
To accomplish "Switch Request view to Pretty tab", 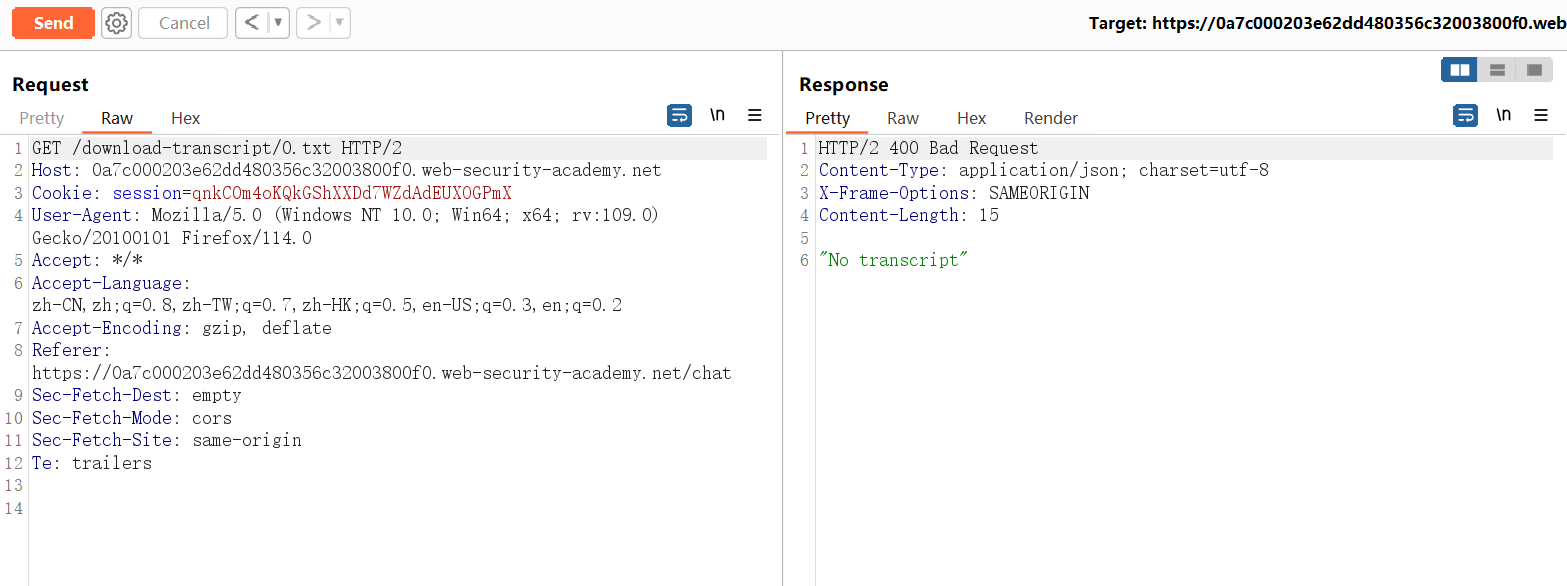I will 42,118.
